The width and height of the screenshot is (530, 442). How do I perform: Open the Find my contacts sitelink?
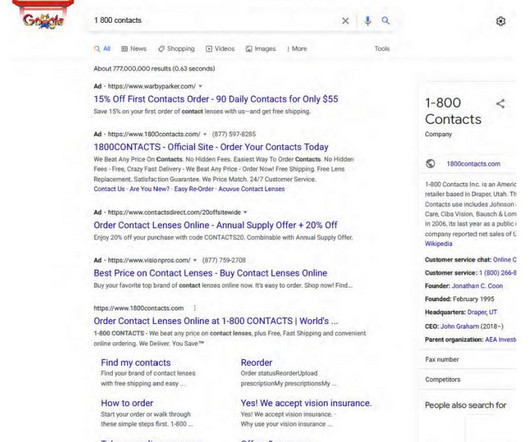pyautogui.click(x=136, y=363)
